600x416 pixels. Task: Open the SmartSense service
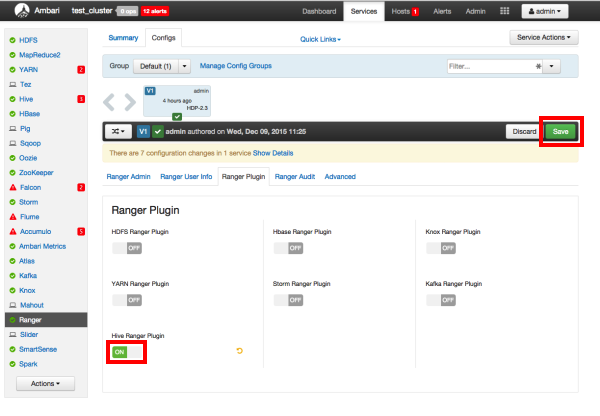38,349
